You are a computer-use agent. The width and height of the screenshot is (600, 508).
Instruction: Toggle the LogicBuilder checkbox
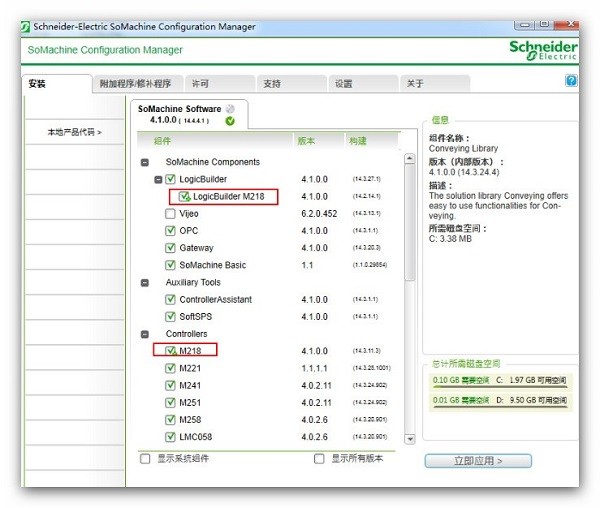pyautogui.click(x=170, y=179)
